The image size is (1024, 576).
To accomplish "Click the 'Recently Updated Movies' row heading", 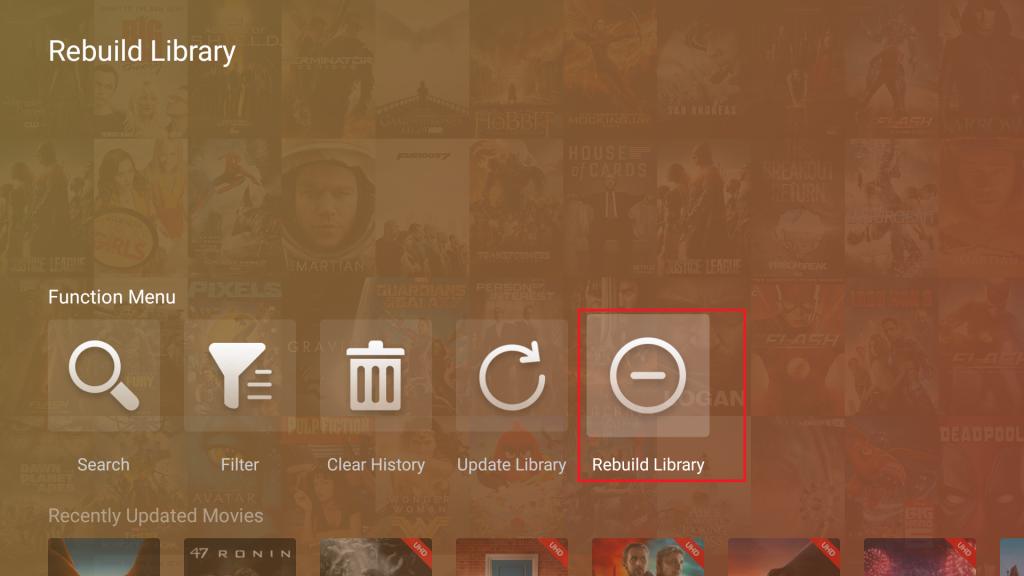I will coord(155,516).
